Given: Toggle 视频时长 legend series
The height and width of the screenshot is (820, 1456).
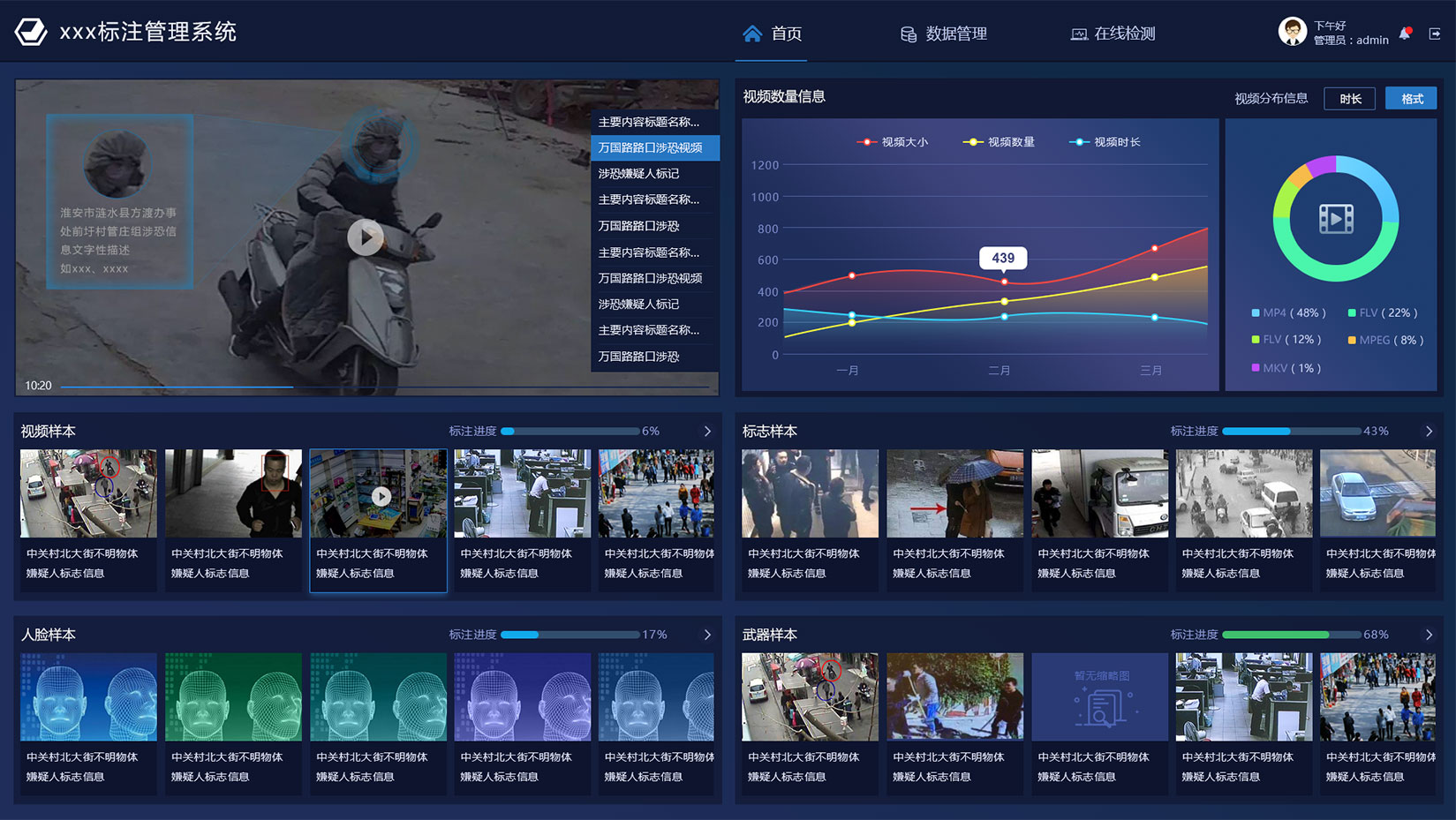Looking at the screenshot, I should [x=1105, y=142].
